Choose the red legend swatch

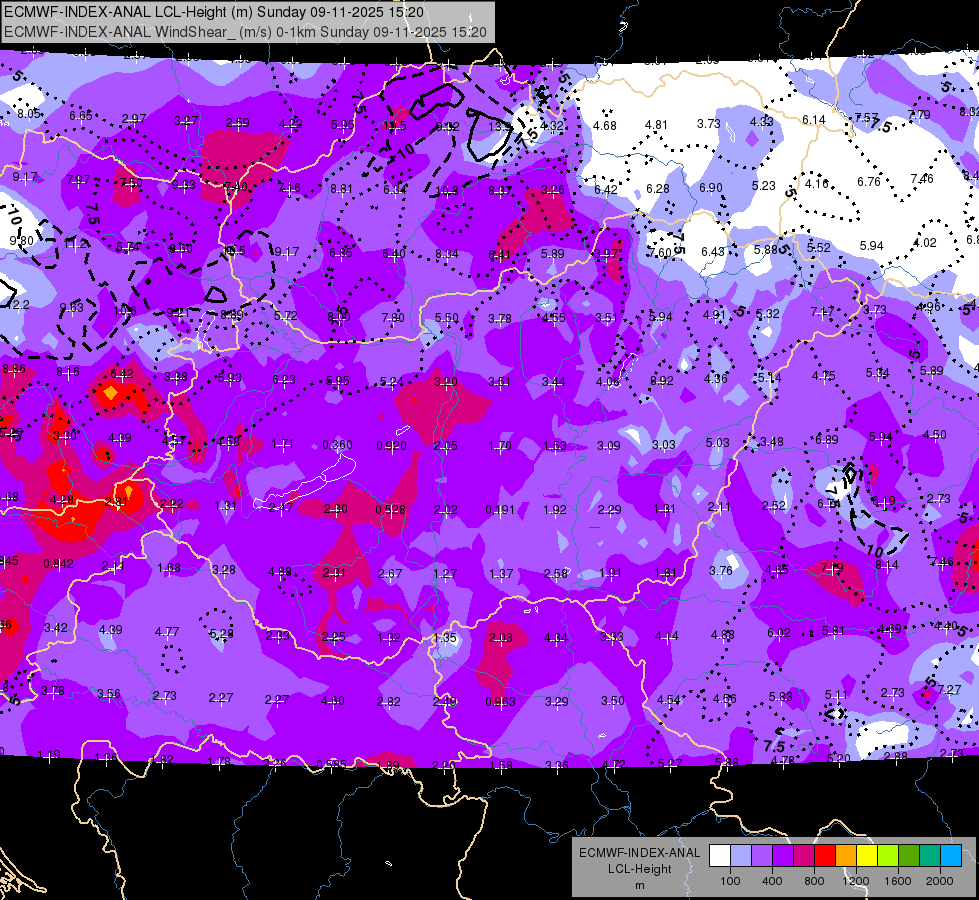click(825, 856)
